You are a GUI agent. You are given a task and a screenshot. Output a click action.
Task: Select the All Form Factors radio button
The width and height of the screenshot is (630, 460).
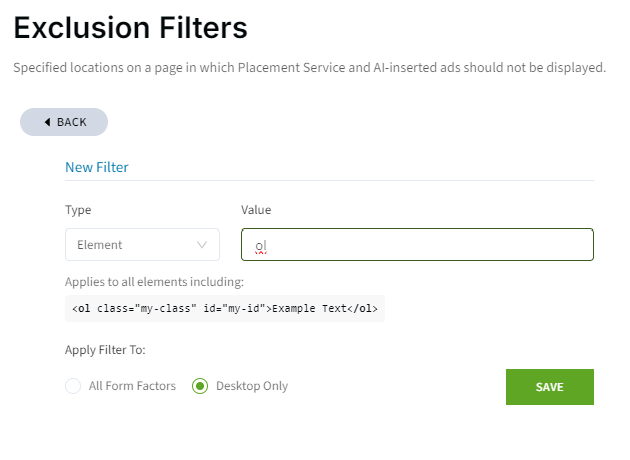point(73,386)
